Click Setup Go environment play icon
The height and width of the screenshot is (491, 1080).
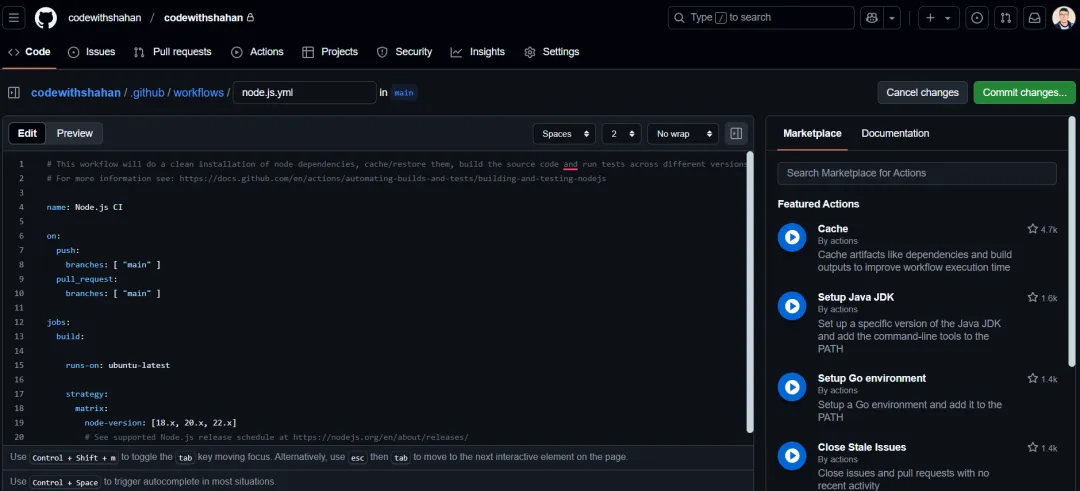click(x=792, y=387)
